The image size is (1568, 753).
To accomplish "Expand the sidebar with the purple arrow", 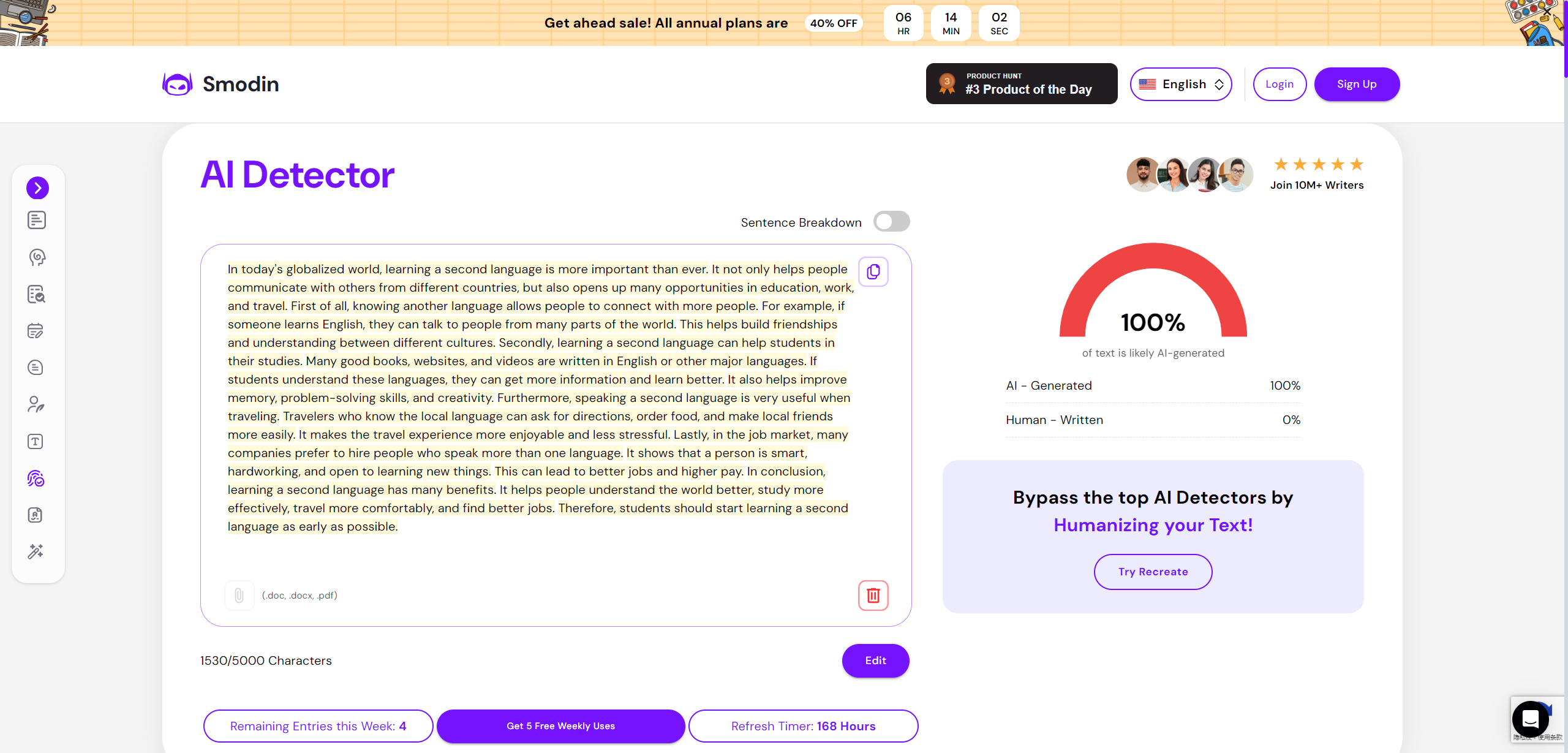I will coord(37,188).
